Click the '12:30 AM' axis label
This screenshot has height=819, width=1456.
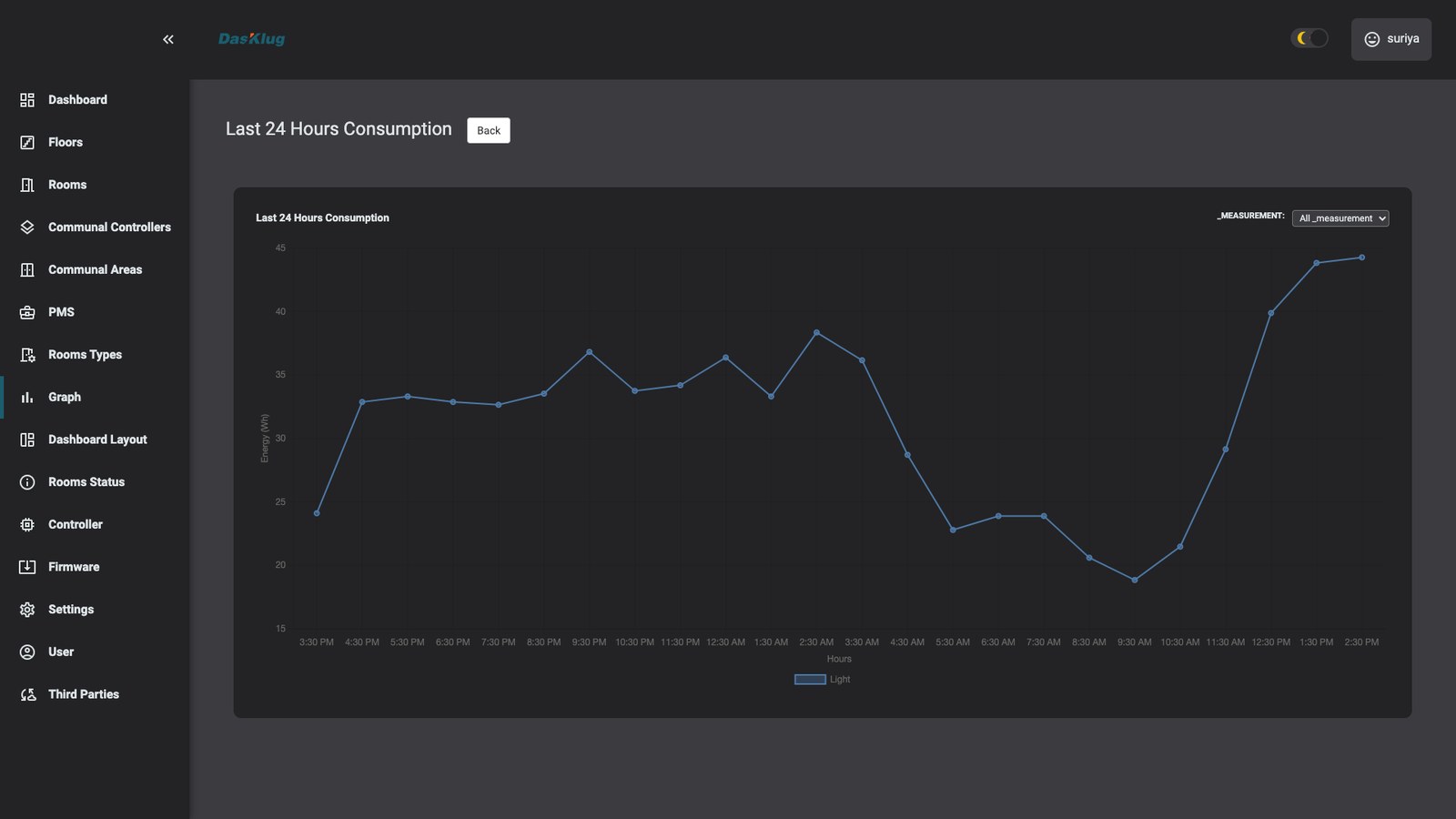pos(725,642)
